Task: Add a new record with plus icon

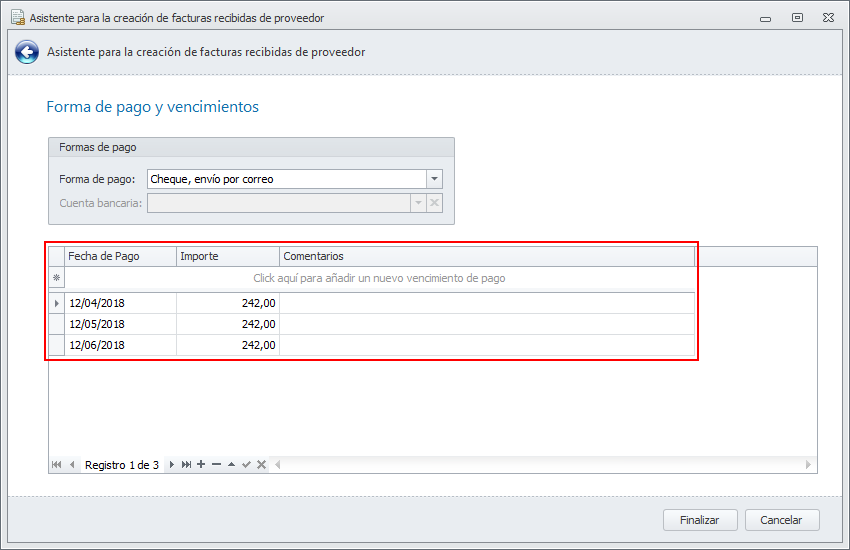Action: coord(201,464)
